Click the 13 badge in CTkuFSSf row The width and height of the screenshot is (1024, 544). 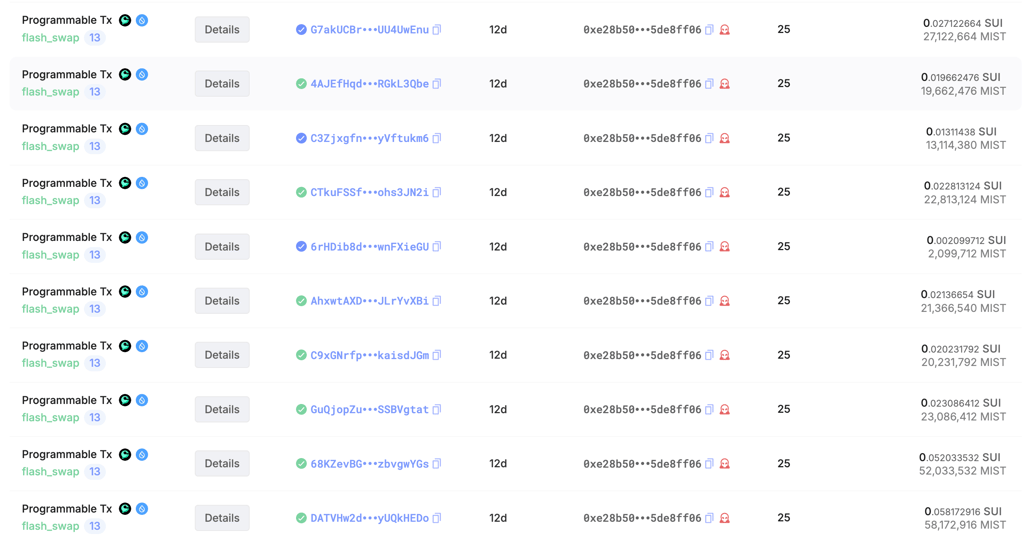click(x=95, y=200)
